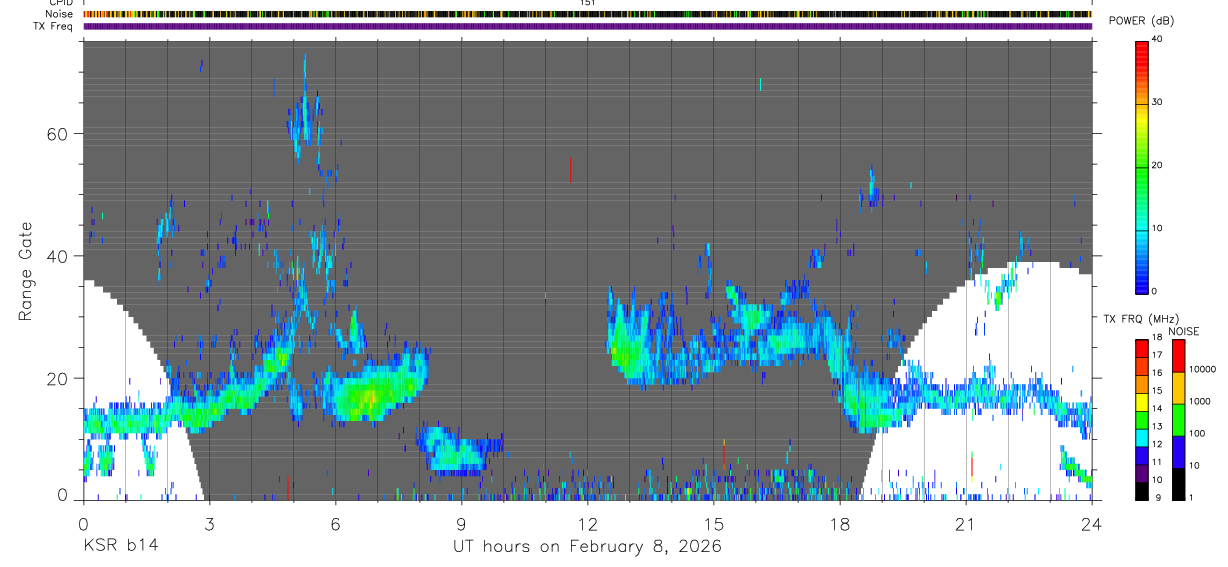1228x567 pixels.
Task: Click the "Noise" row label at top left
Action: [x=59, y=15]
